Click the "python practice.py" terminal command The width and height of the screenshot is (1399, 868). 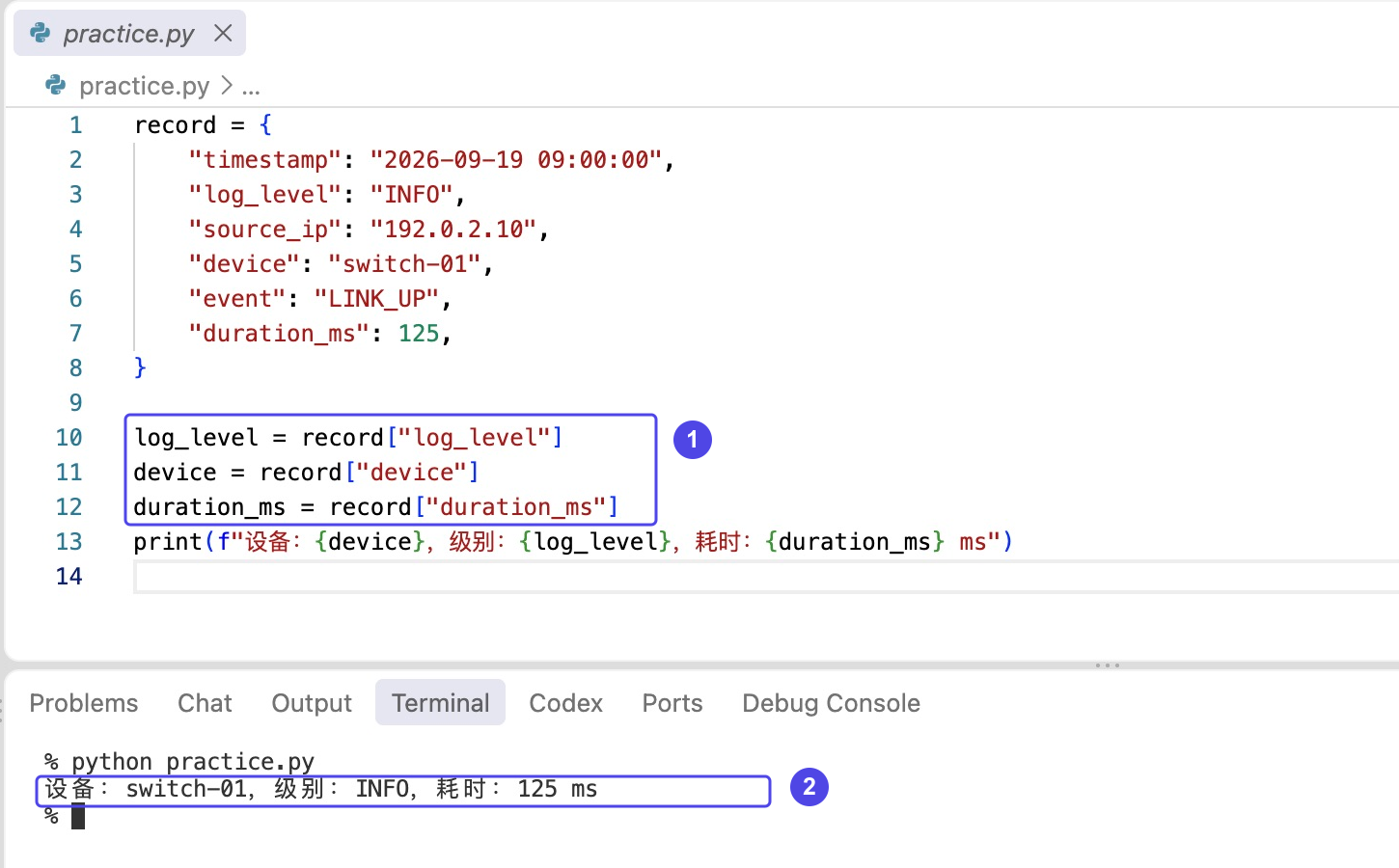(x=193, y=762)
